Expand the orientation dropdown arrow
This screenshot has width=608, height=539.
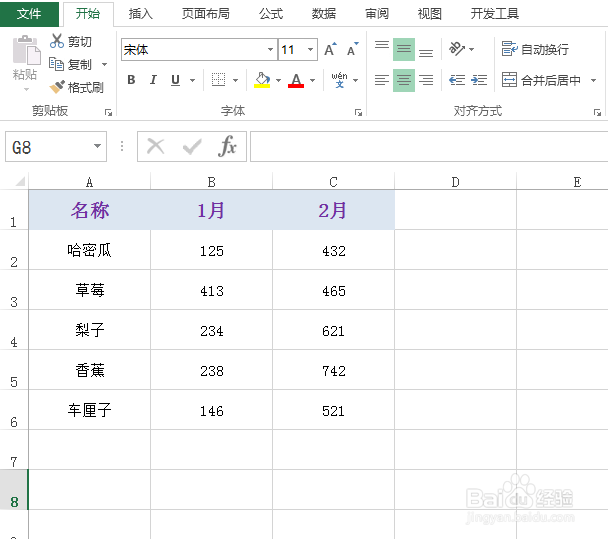point(472,49)
